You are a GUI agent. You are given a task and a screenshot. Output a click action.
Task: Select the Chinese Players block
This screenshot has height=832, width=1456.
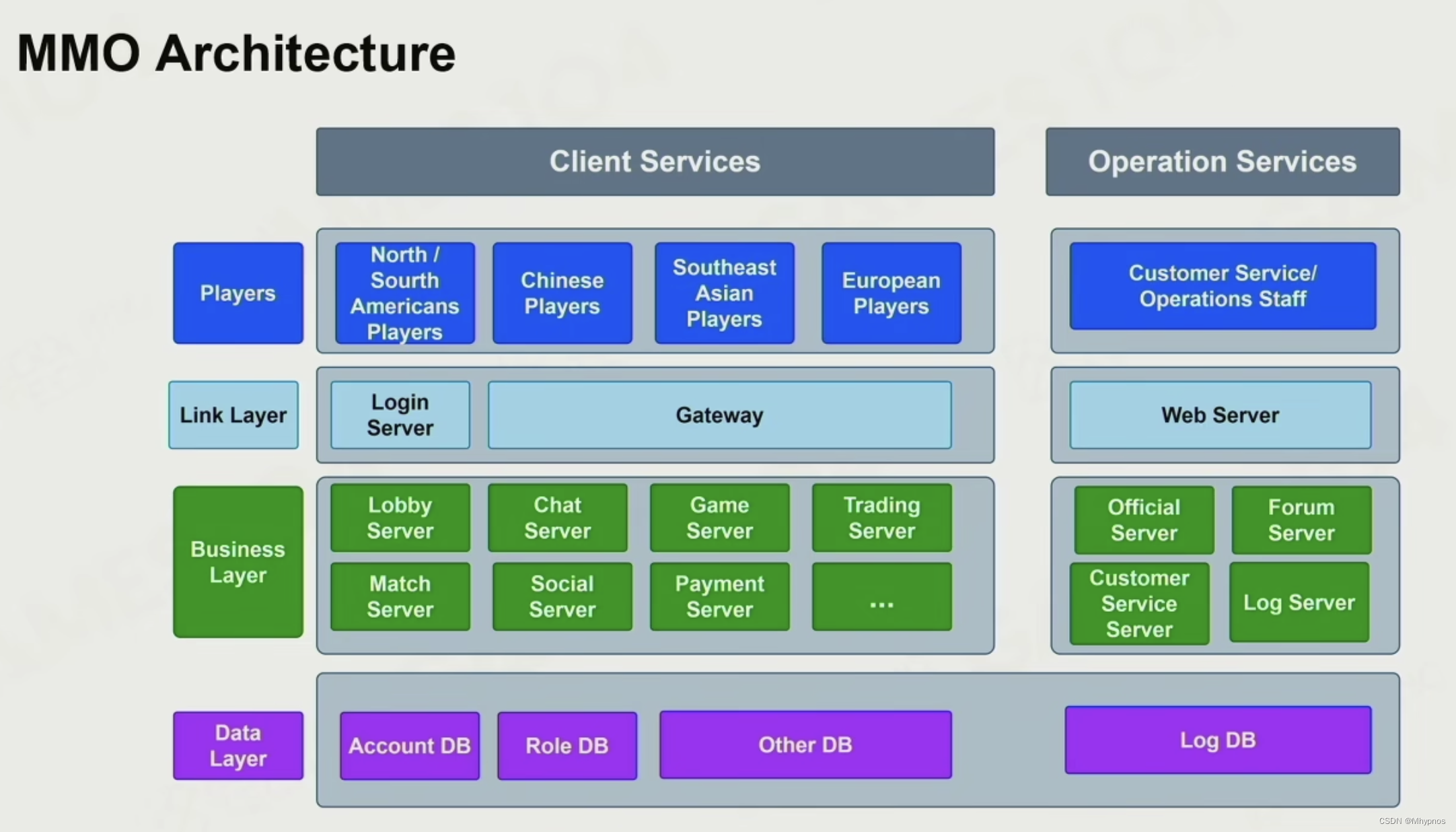562,293
